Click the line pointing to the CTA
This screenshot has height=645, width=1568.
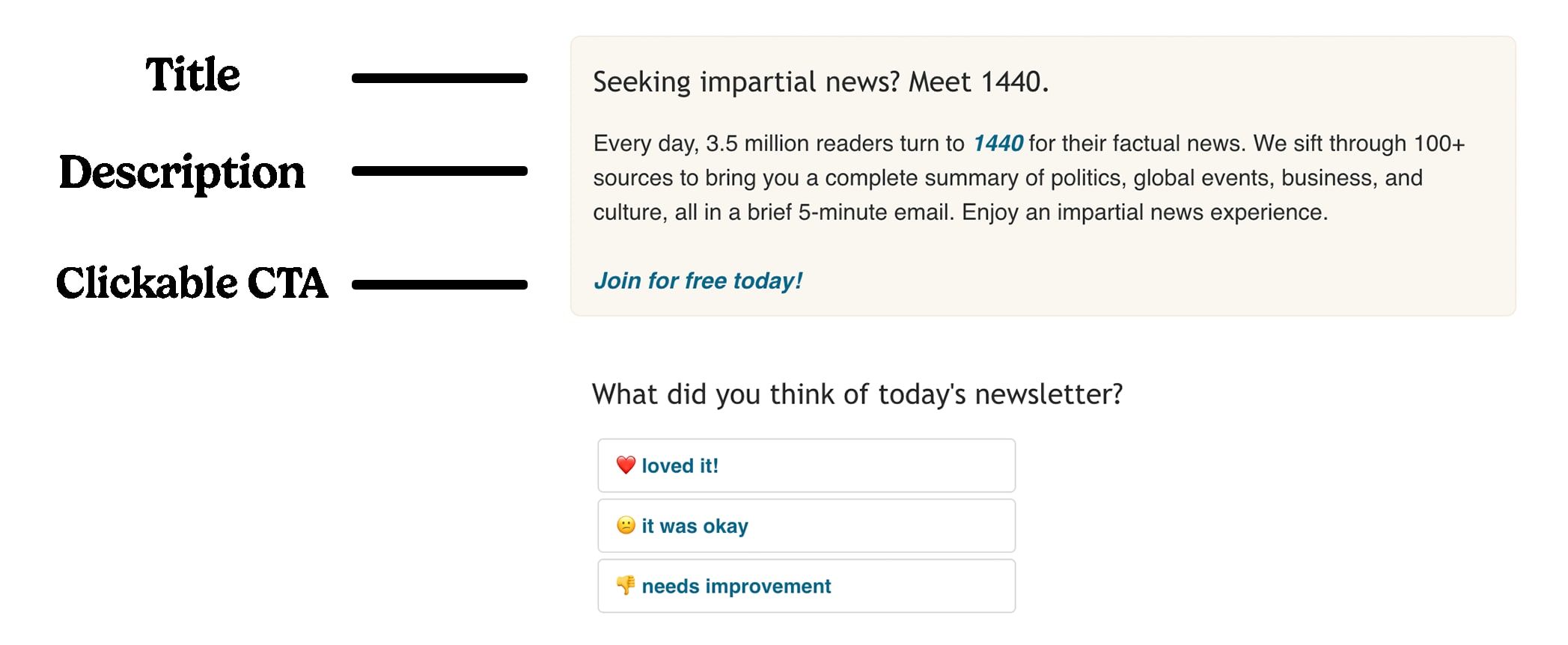[x=439, y=284]
